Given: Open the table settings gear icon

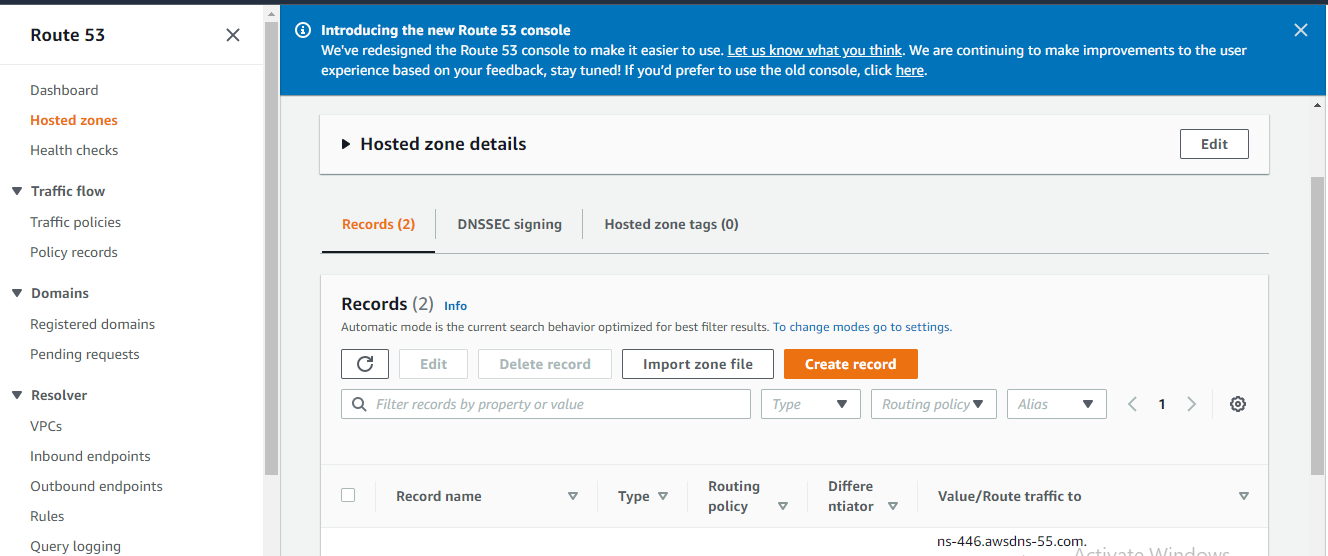Looking at the screenshot, I should point(1238,404).
